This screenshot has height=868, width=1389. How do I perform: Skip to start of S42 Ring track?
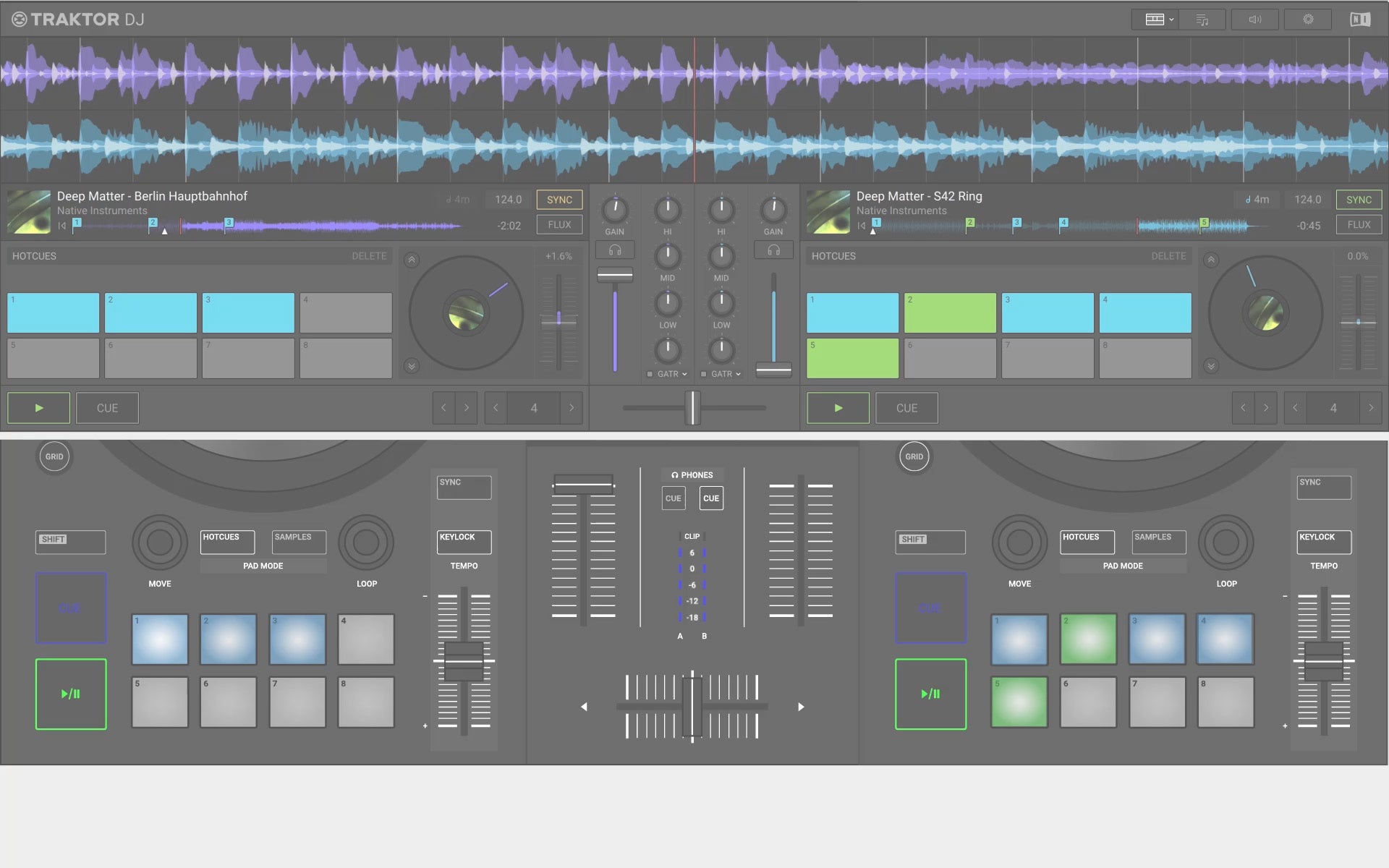pos(862,226)
